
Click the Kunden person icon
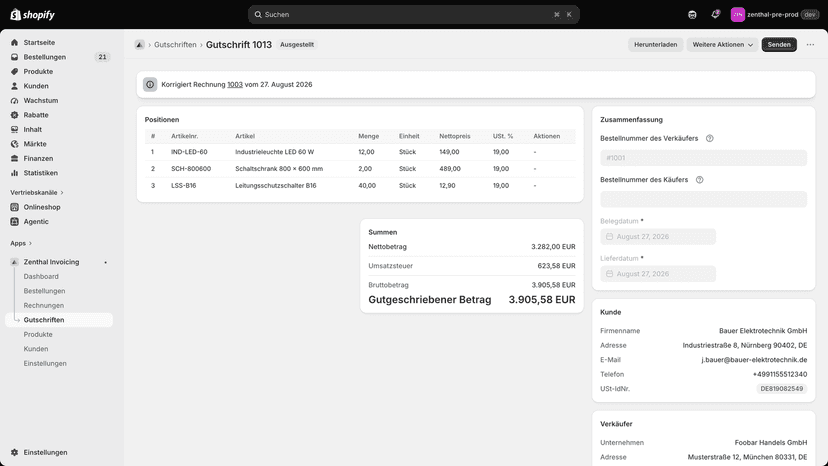(14, 86)
